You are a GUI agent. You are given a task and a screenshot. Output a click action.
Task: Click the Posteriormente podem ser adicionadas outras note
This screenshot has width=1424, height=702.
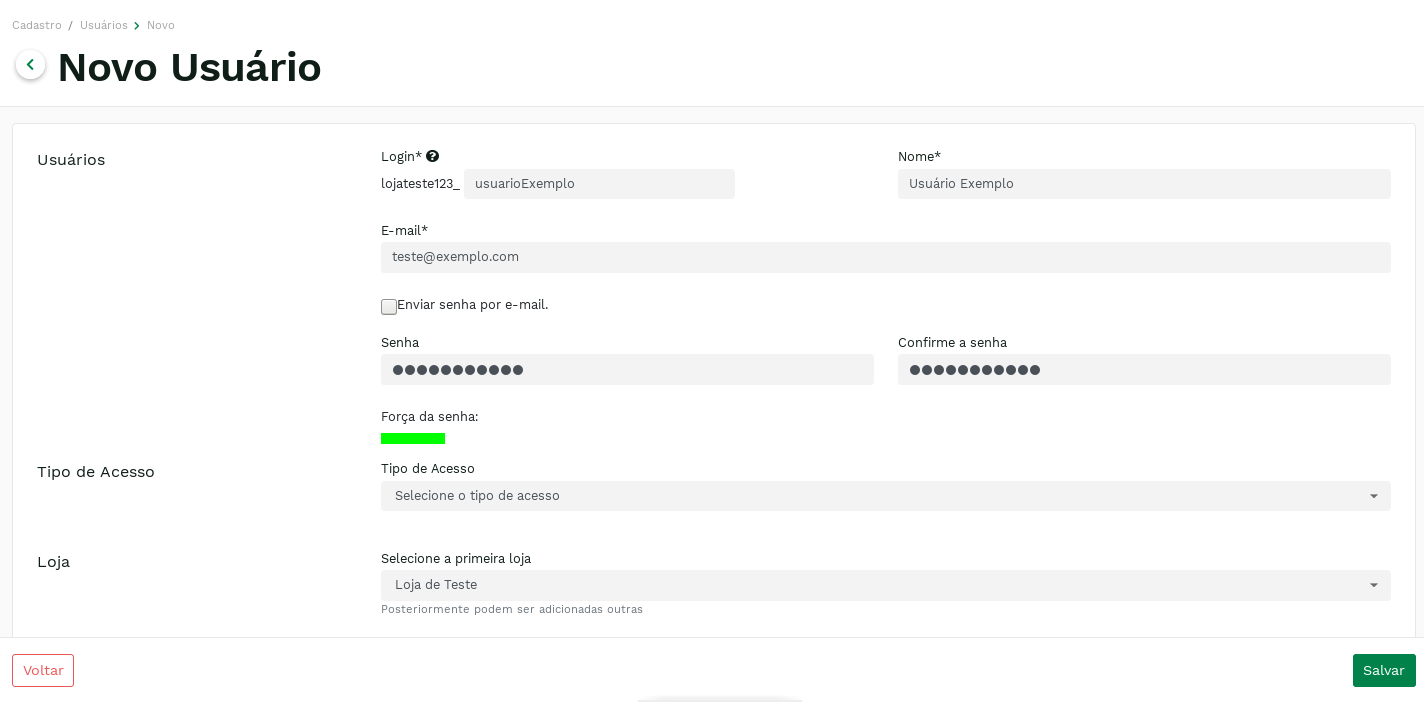[x=512, y=609]
